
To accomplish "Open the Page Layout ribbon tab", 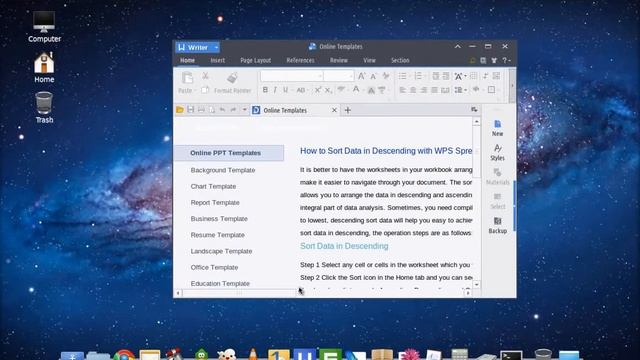I will click(256, 60).
